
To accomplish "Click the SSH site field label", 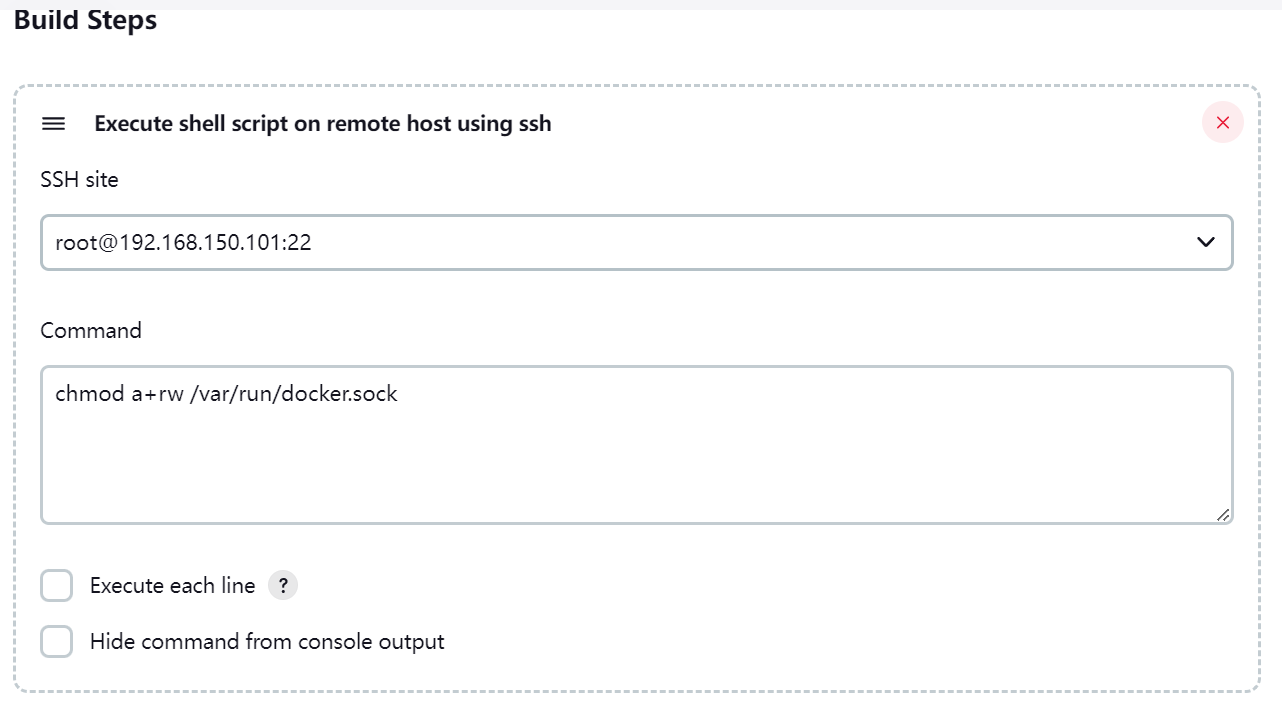I will click(80, 180).
